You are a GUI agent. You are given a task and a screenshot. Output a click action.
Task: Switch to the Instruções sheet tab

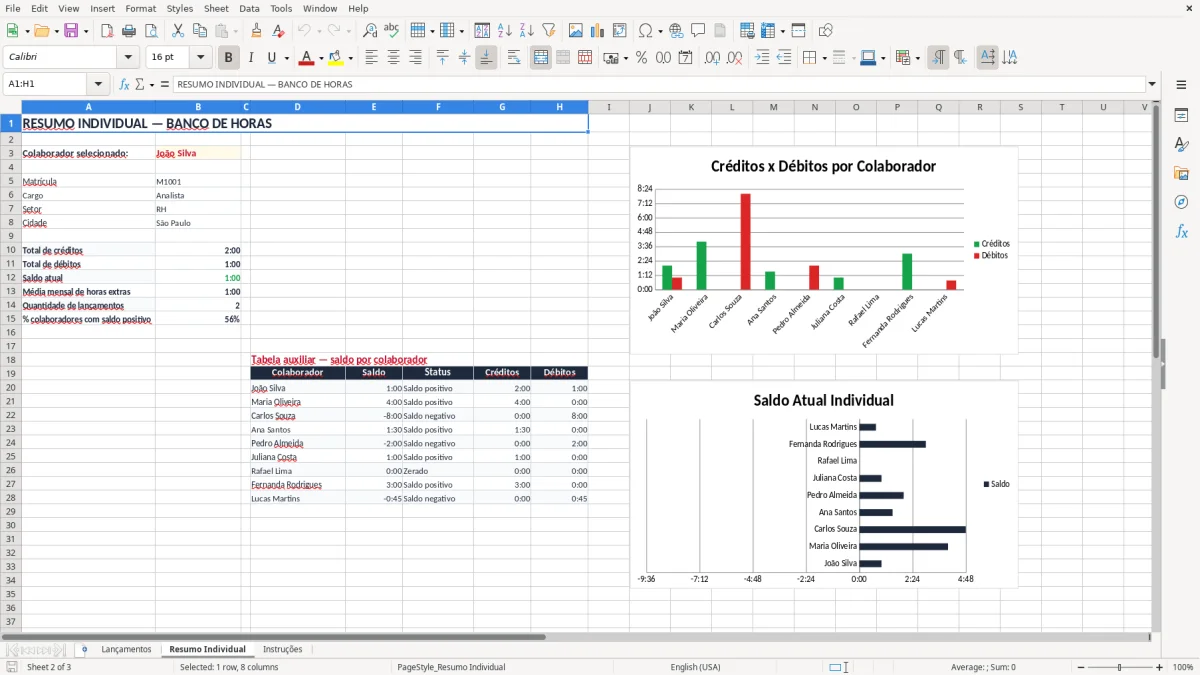click(x=282, y=649)
